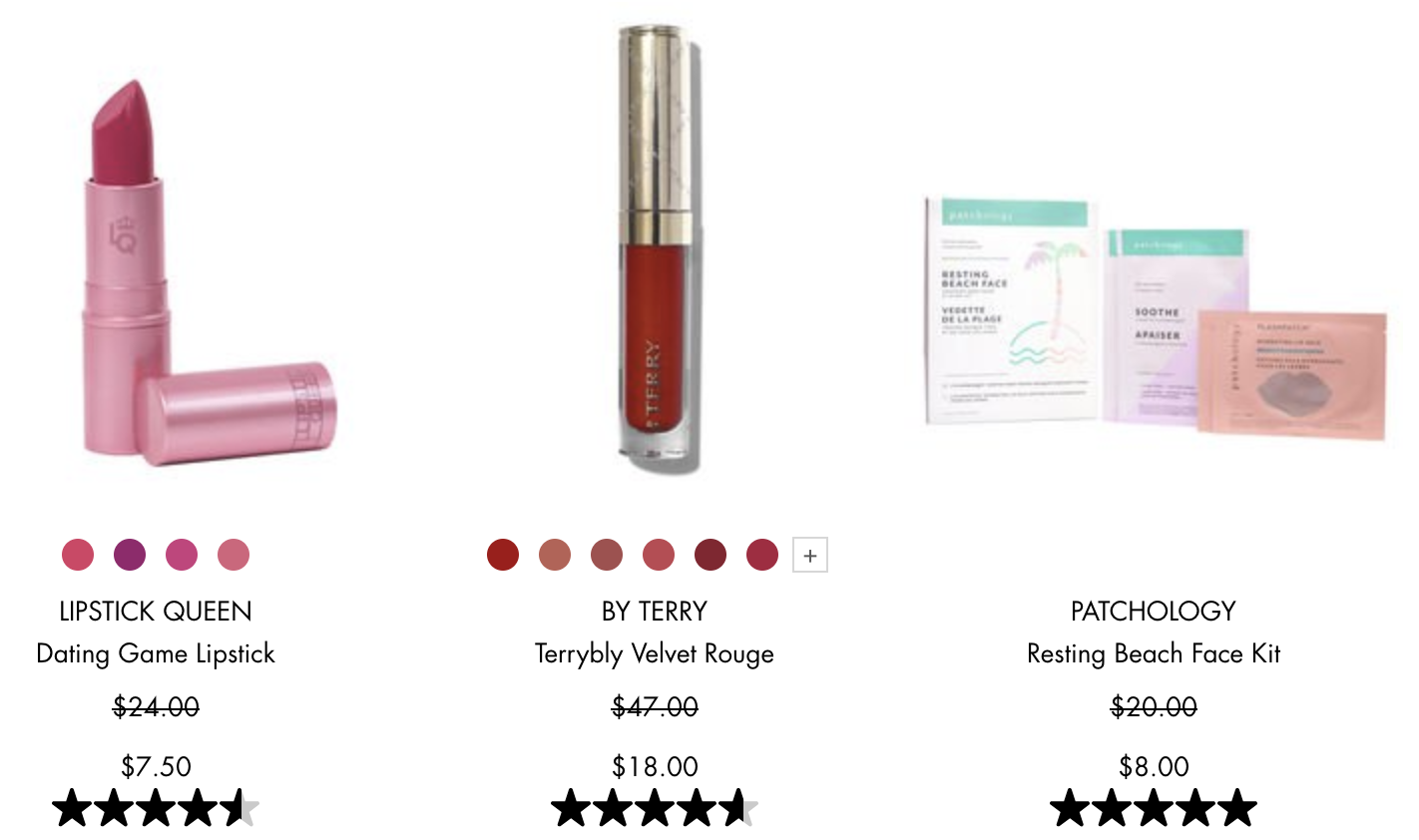Open the Dating Game Lipstick link
Screen dimensions: 1419x840
[x=156, y=653]
